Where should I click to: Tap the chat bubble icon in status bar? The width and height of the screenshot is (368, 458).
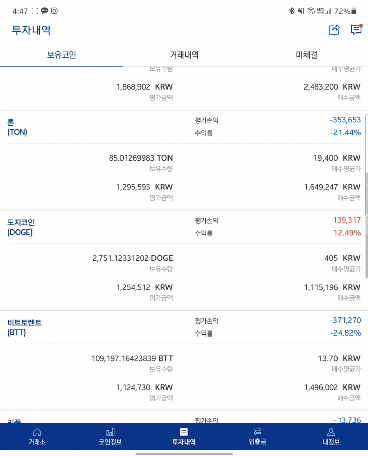point(44,11)
